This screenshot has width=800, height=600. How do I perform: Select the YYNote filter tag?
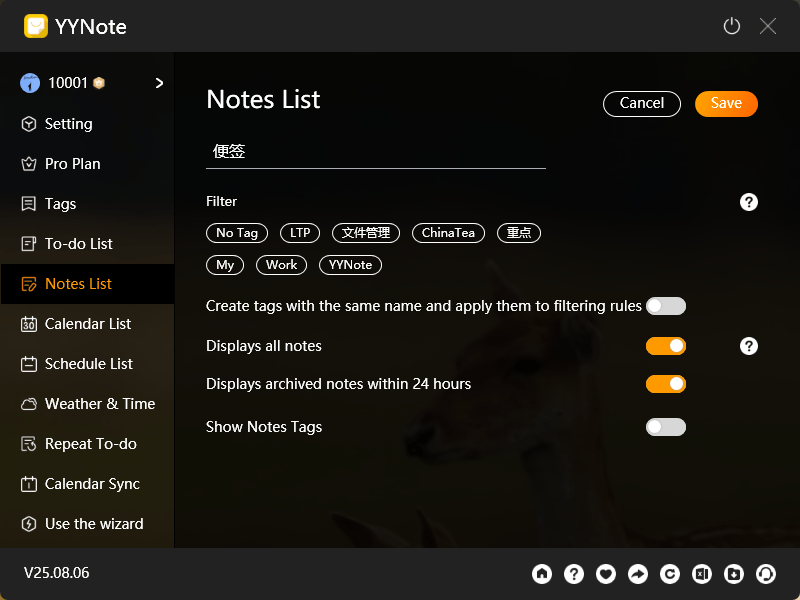click(350, 265)
